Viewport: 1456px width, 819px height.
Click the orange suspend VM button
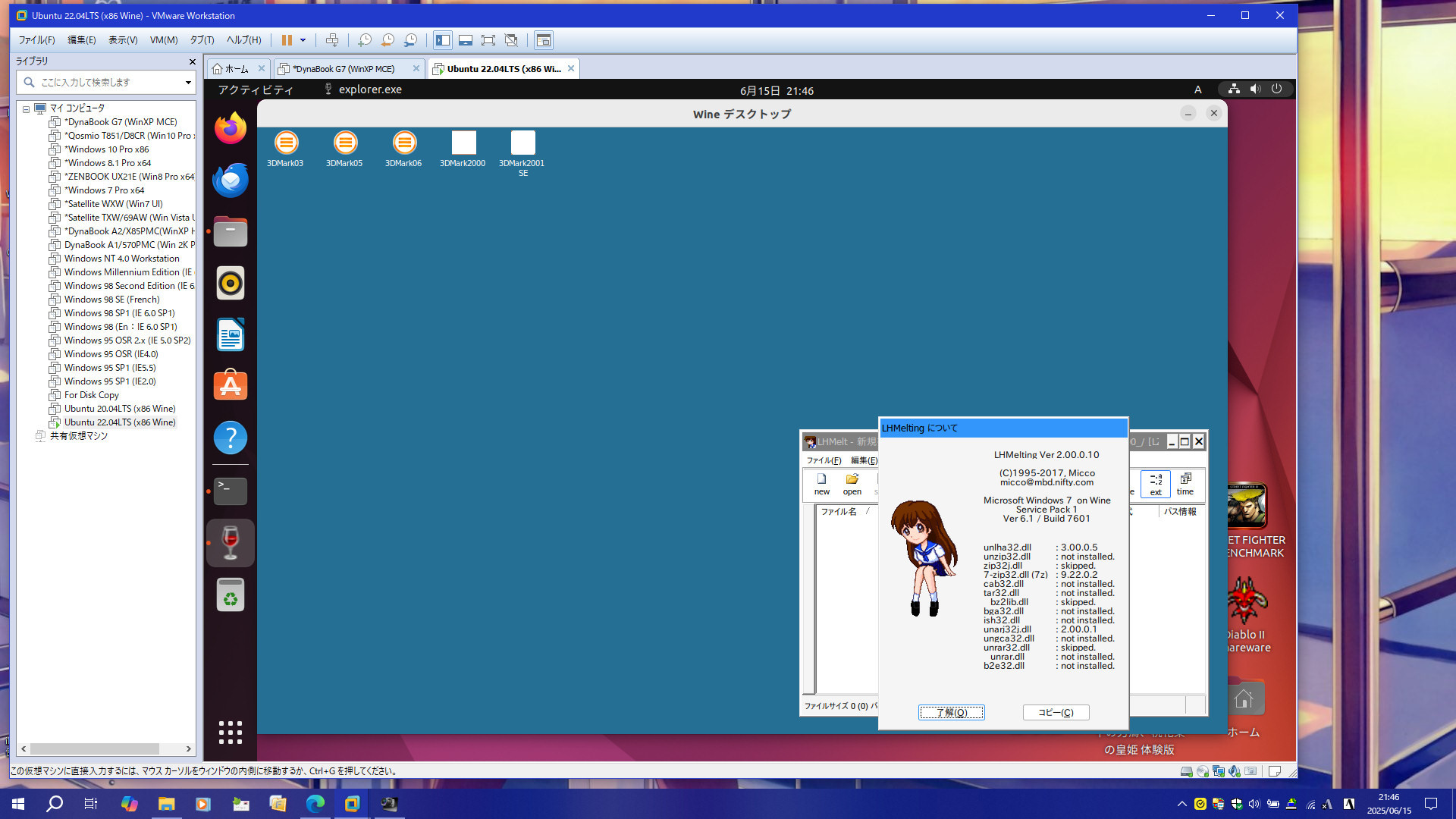(287, 40)
